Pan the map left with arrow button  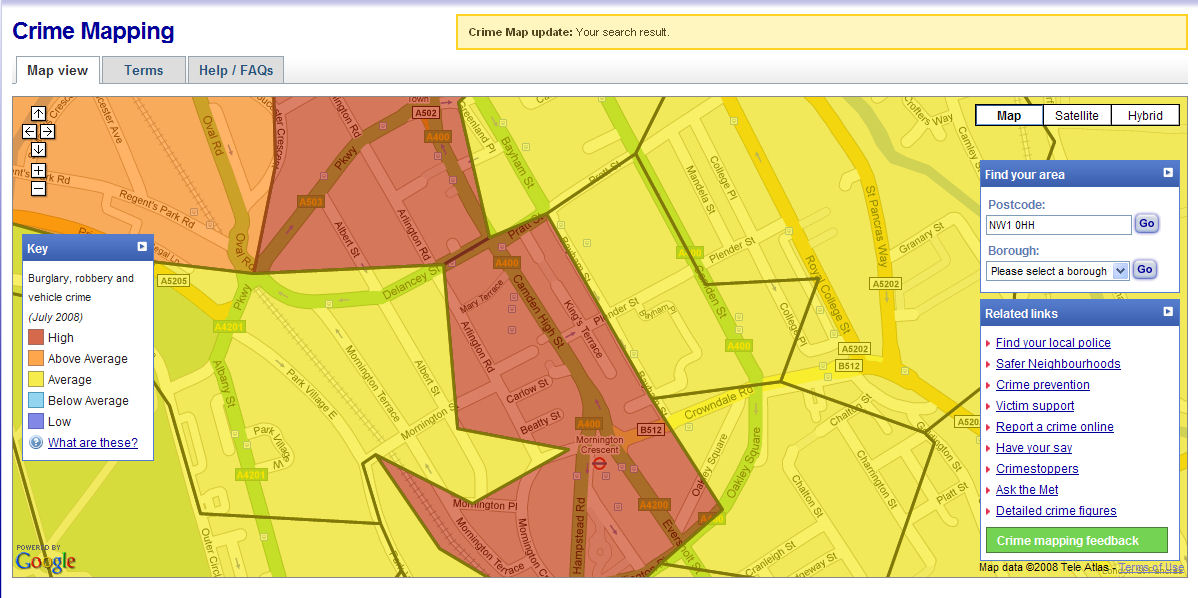[x=29, y=132]
